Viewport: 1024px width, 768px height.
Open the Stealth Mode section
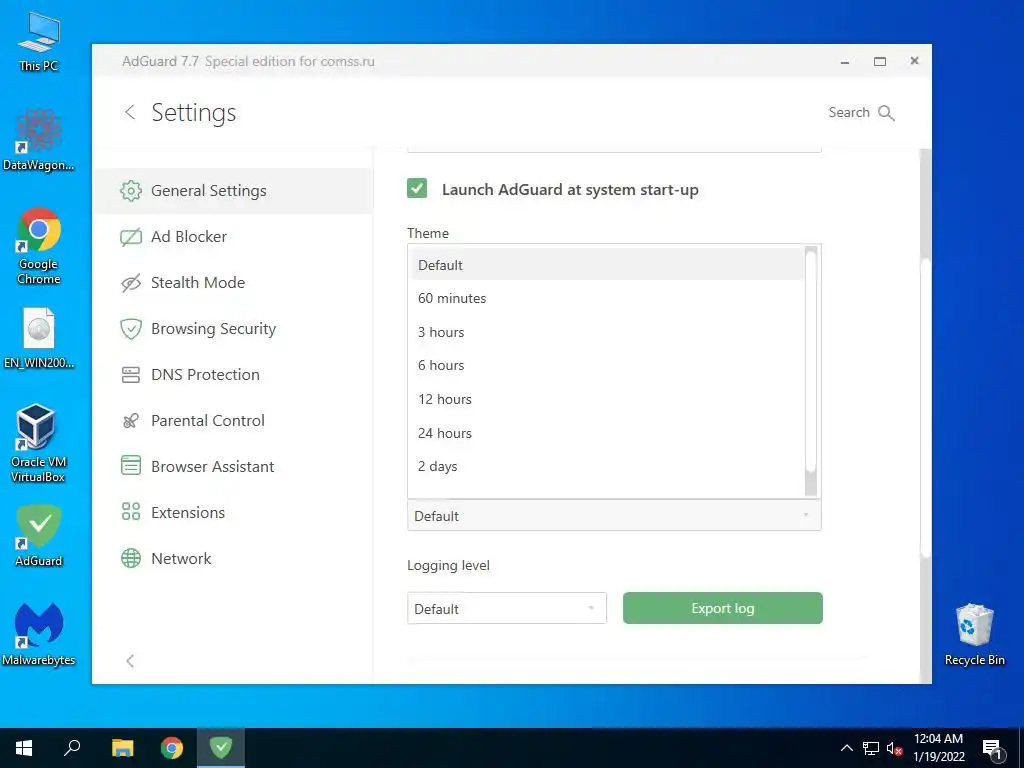point(232,283)
